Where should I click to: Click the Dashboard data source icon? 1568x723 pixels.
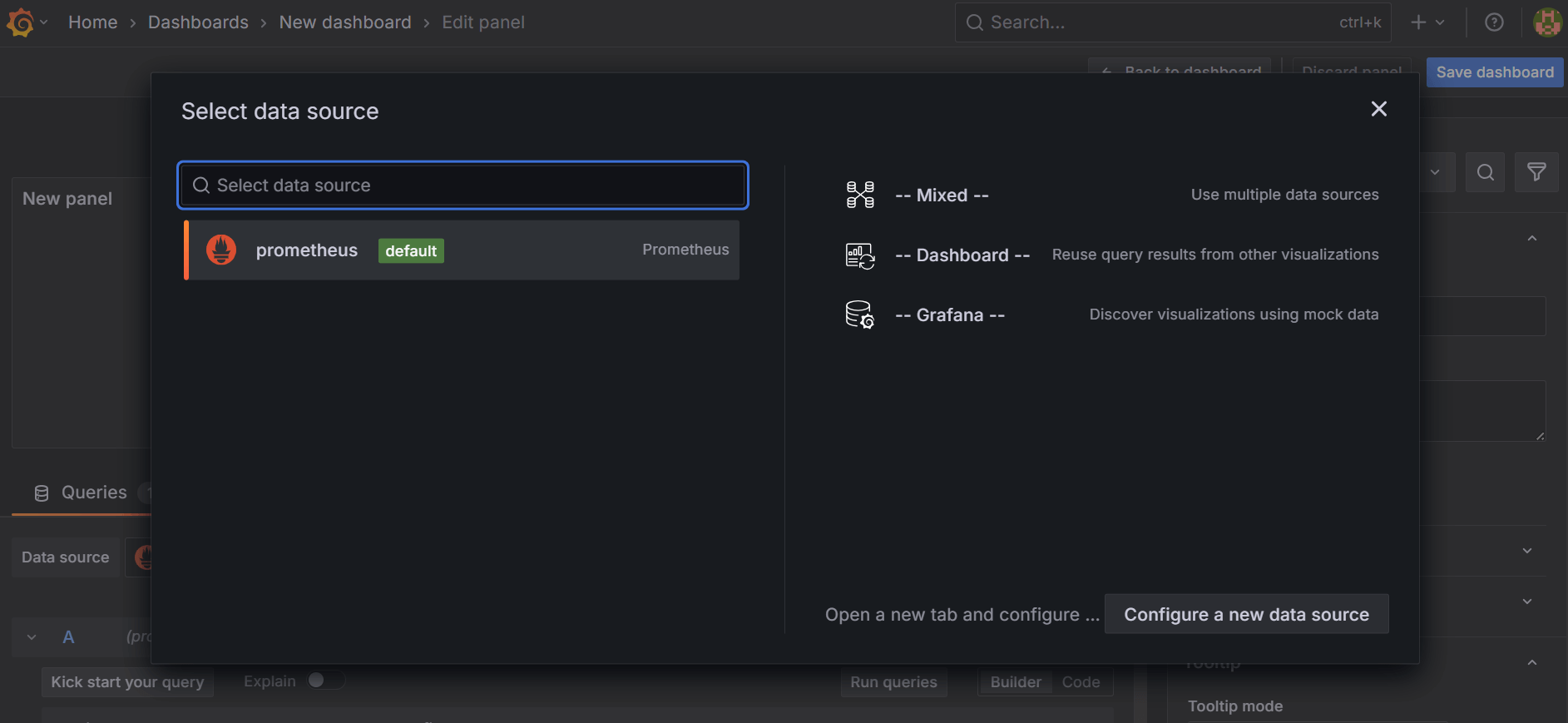coord(860,255)
